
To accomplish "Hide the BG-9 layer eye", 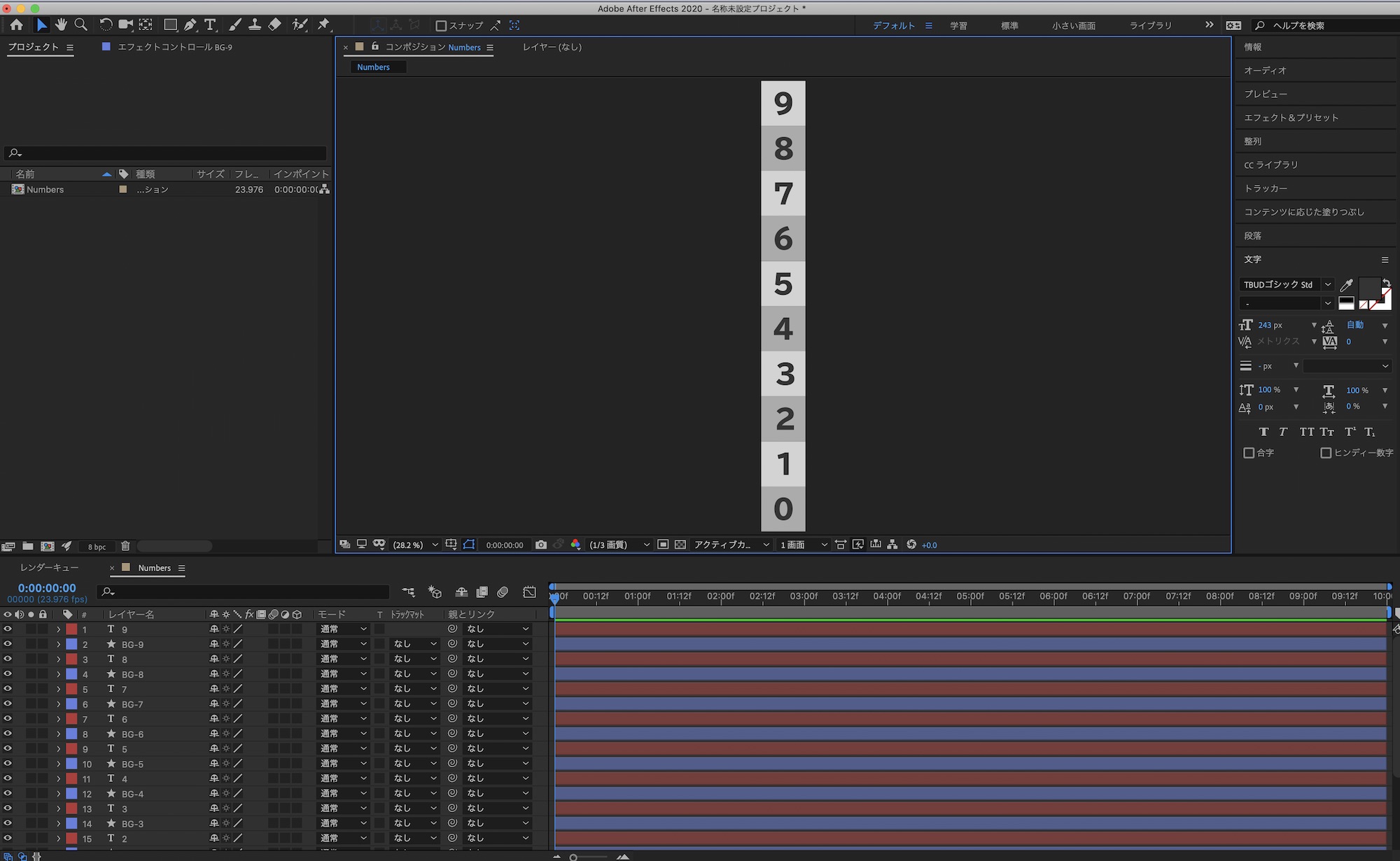I will coord(8,644).
